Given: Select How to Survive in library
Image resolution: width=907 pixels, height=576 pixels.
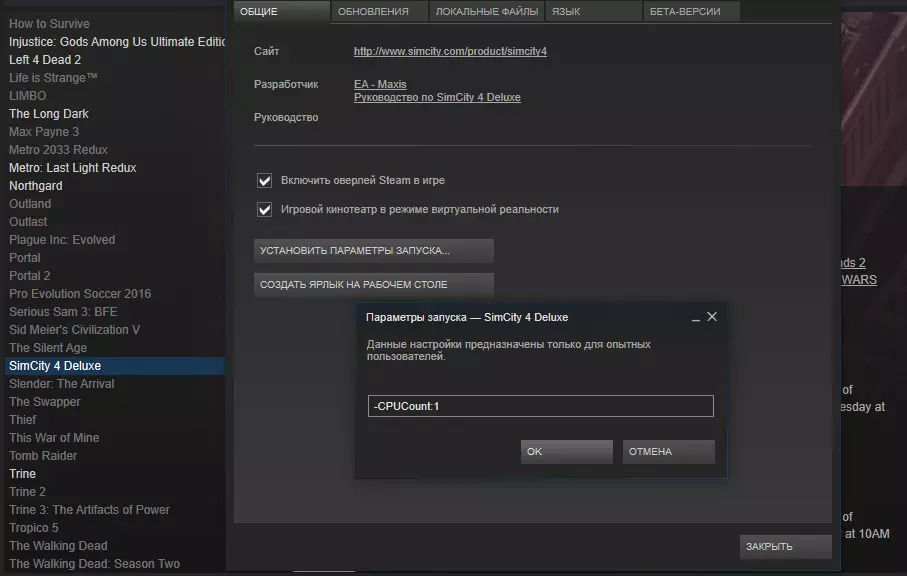Looking at the screenshot, I should point(49,24).
